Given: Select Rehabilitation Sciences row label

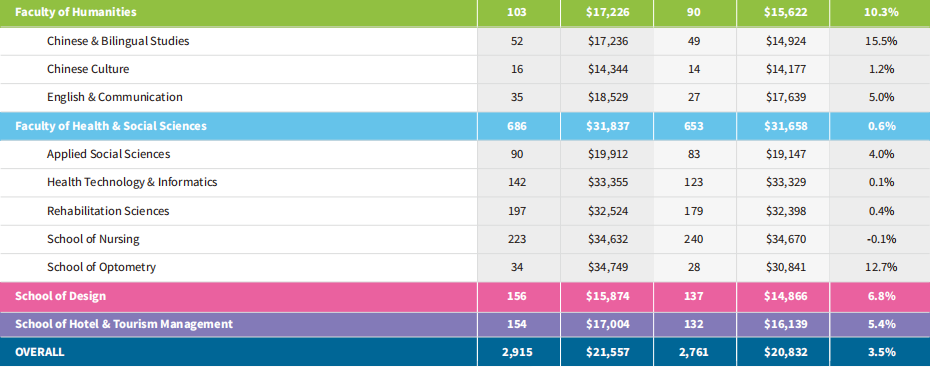Looking at the screenshot, I should pyautogui.click(x=108, y=210).
